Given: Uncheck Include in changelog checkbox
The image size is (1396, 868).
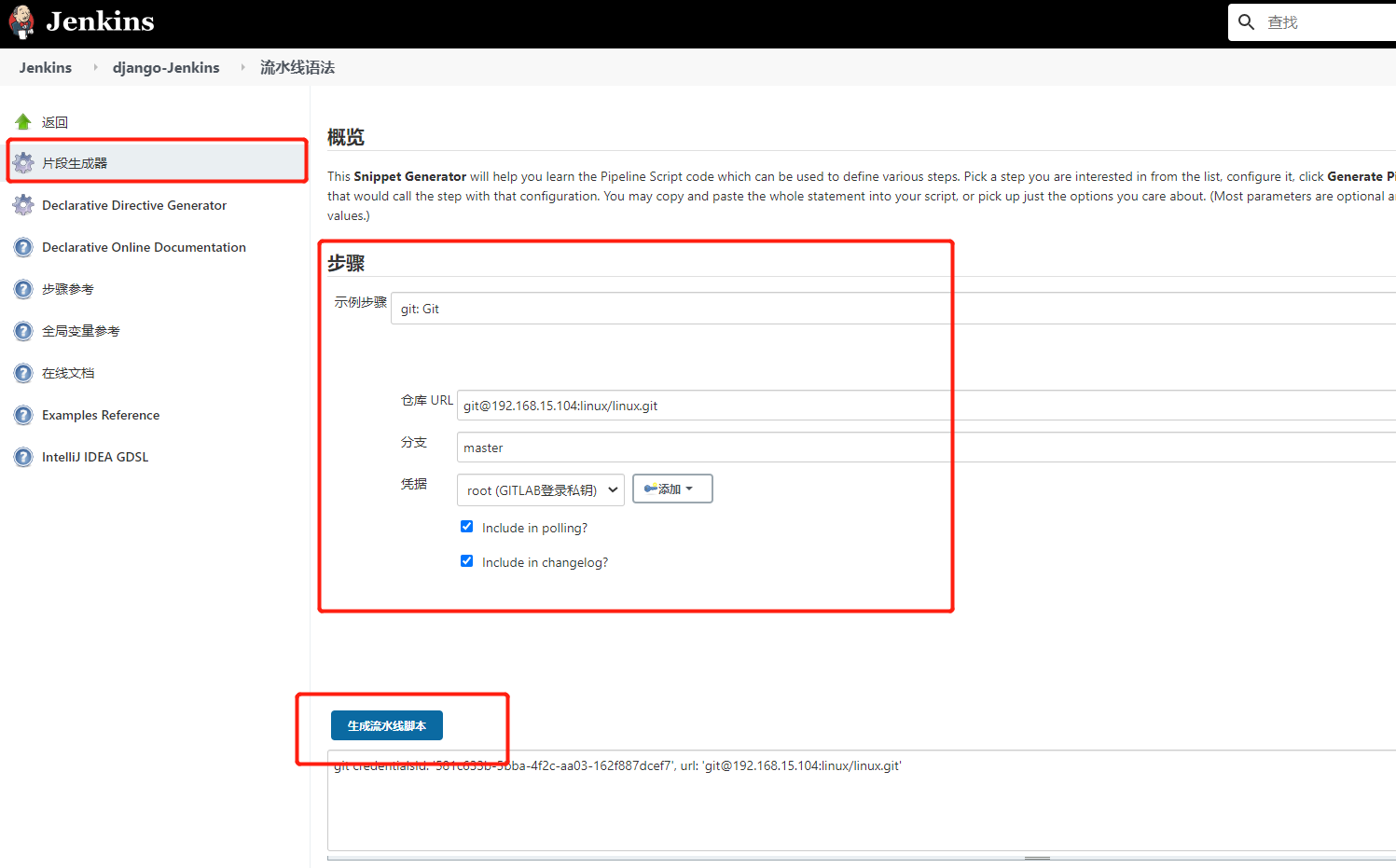Looking at the screenshot, I should (x=467, y=561).
